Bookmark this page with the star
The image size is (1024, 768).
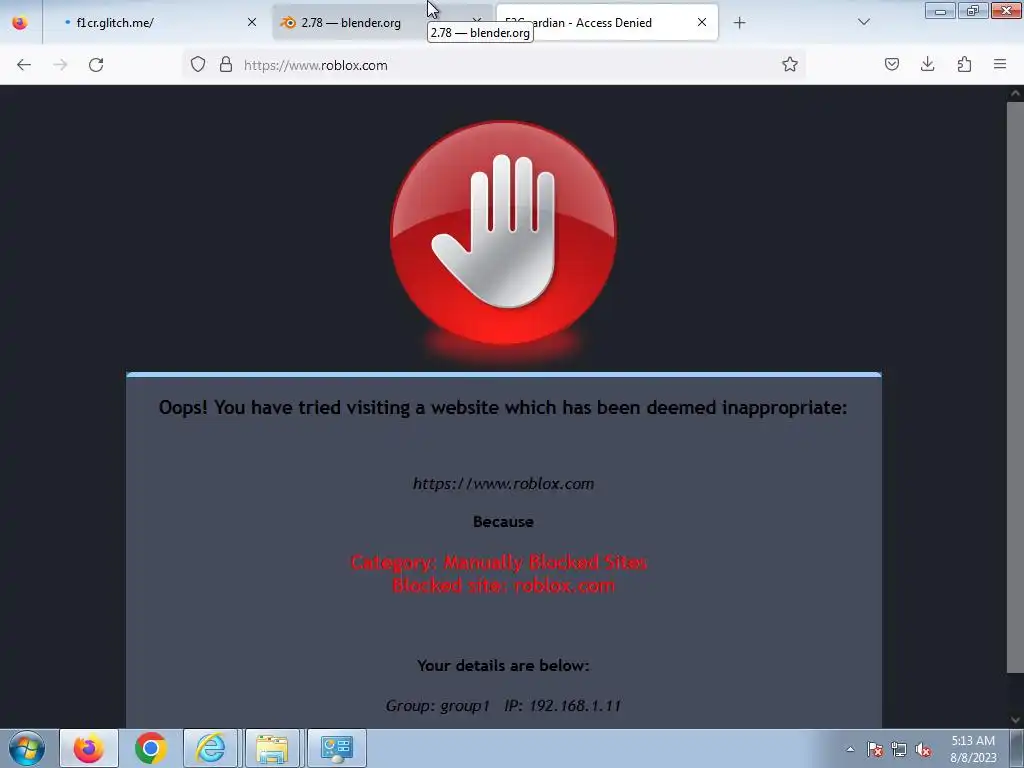790,64
